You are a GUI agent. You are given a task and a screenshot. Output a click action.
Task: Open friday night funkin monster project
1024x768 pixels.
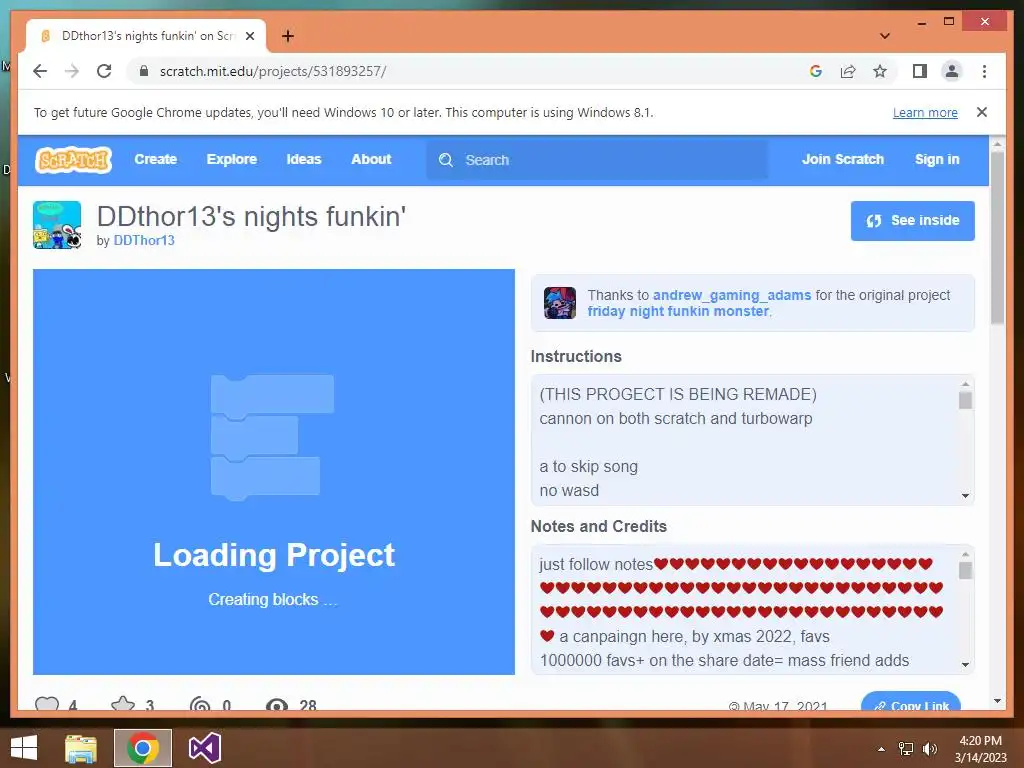coord(678,312)
